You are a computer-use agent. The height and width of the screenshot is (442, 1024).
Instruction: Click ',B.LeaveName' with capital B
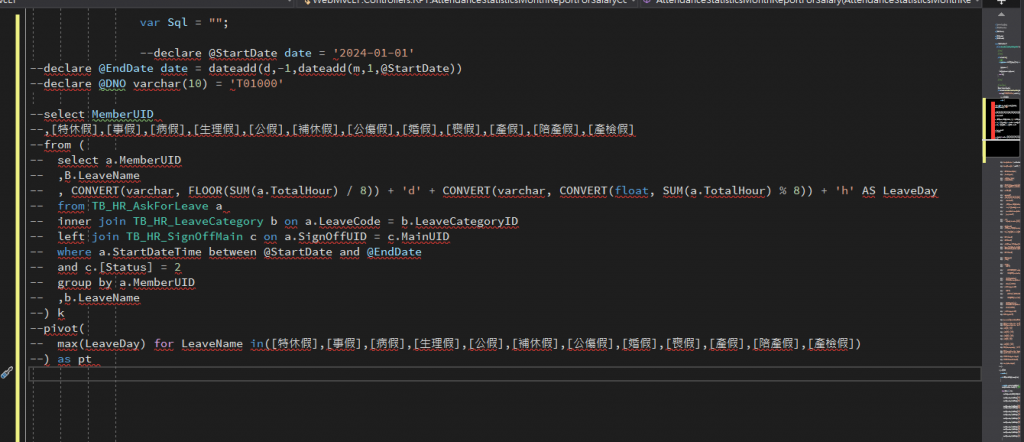[x=99, y=176]
